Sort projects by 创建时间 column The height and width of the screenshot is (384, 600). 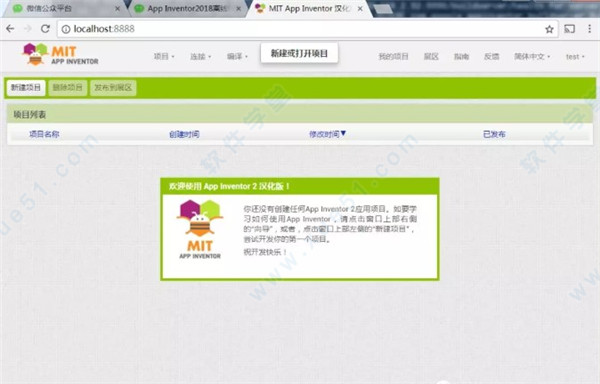(184, 134)
